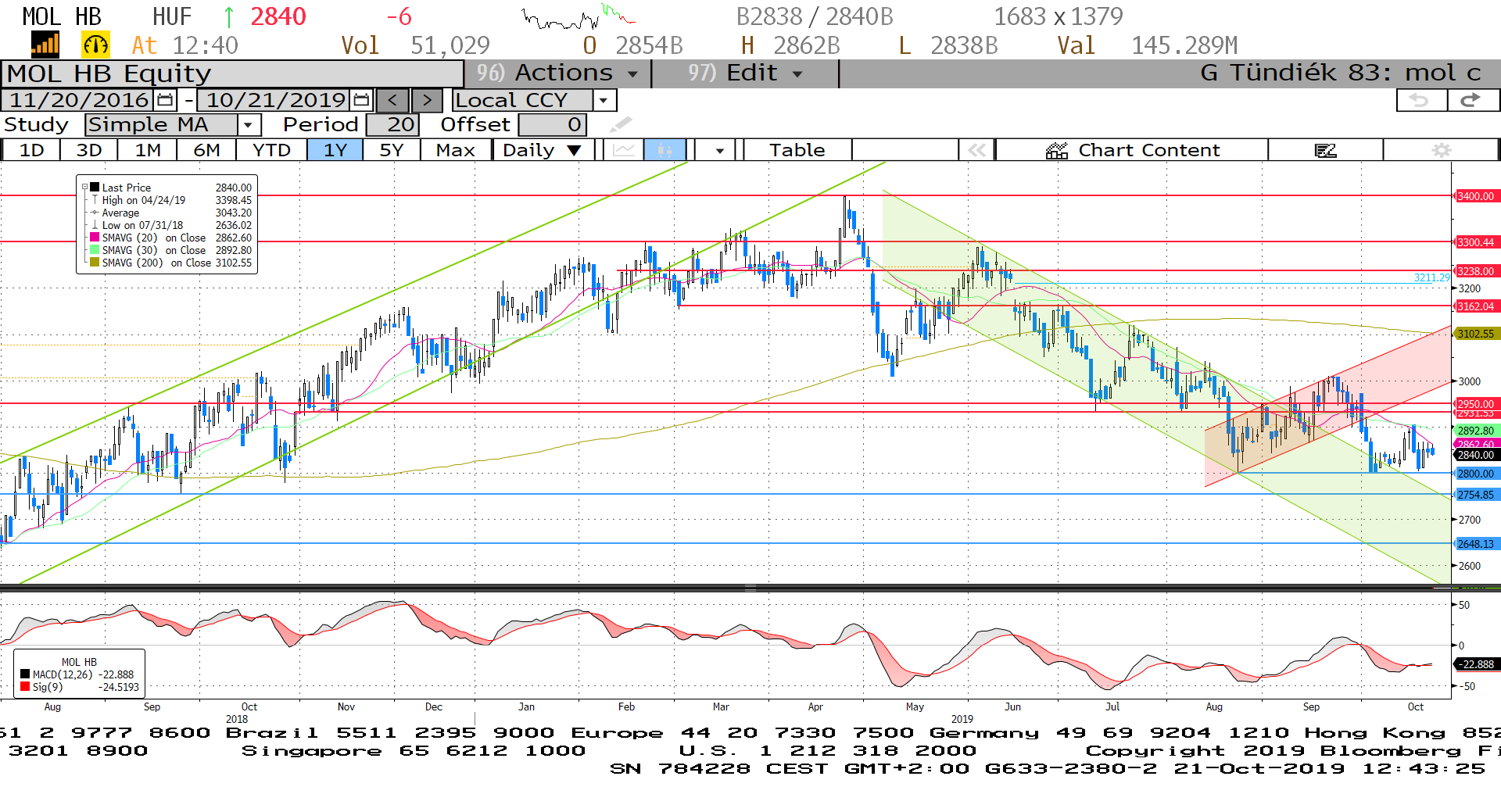Open the Table view
The width and height of the screenshot is (1501, 812).
797,150
